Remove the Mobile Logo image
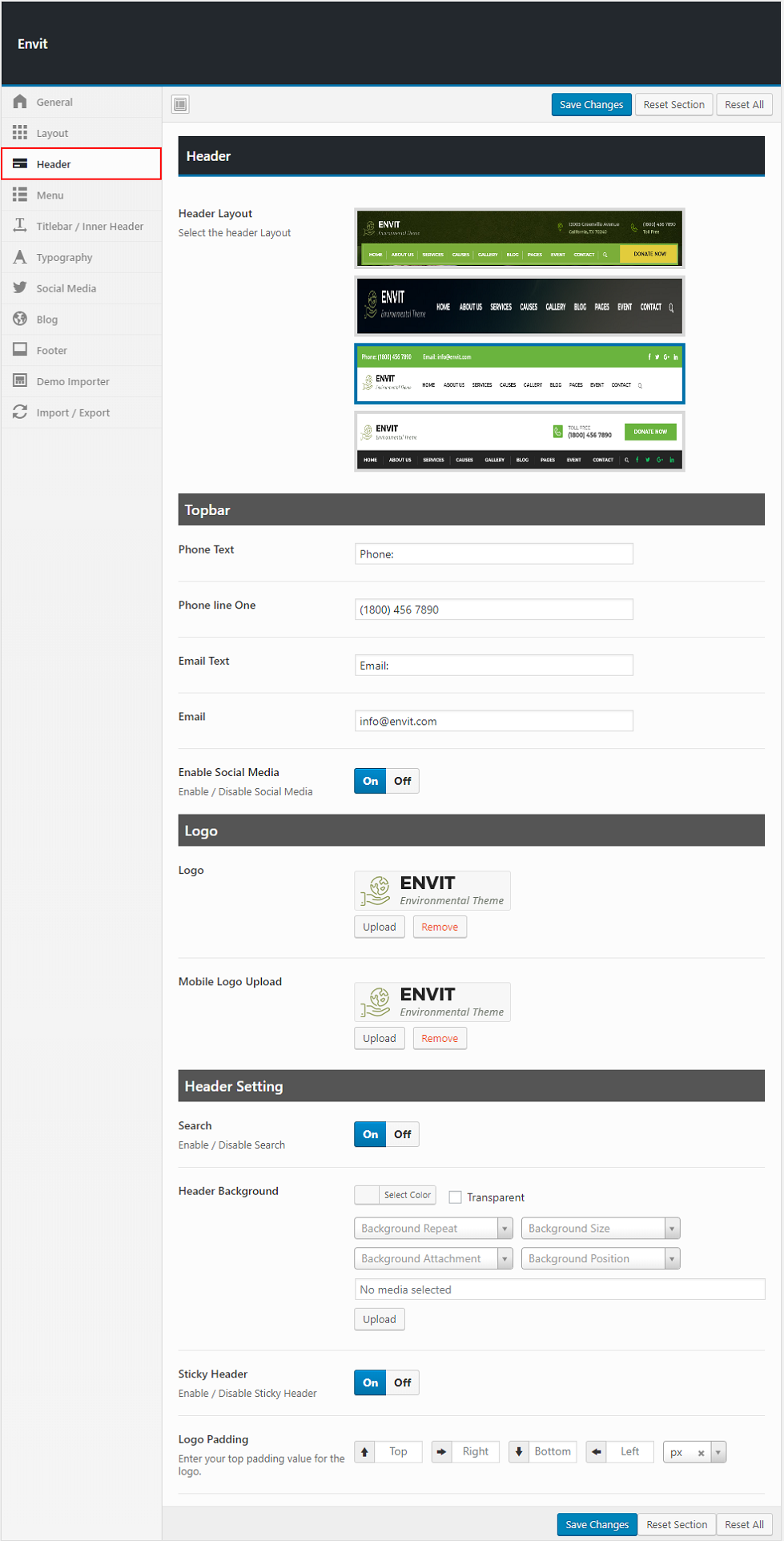 [x=440, y=1039]
